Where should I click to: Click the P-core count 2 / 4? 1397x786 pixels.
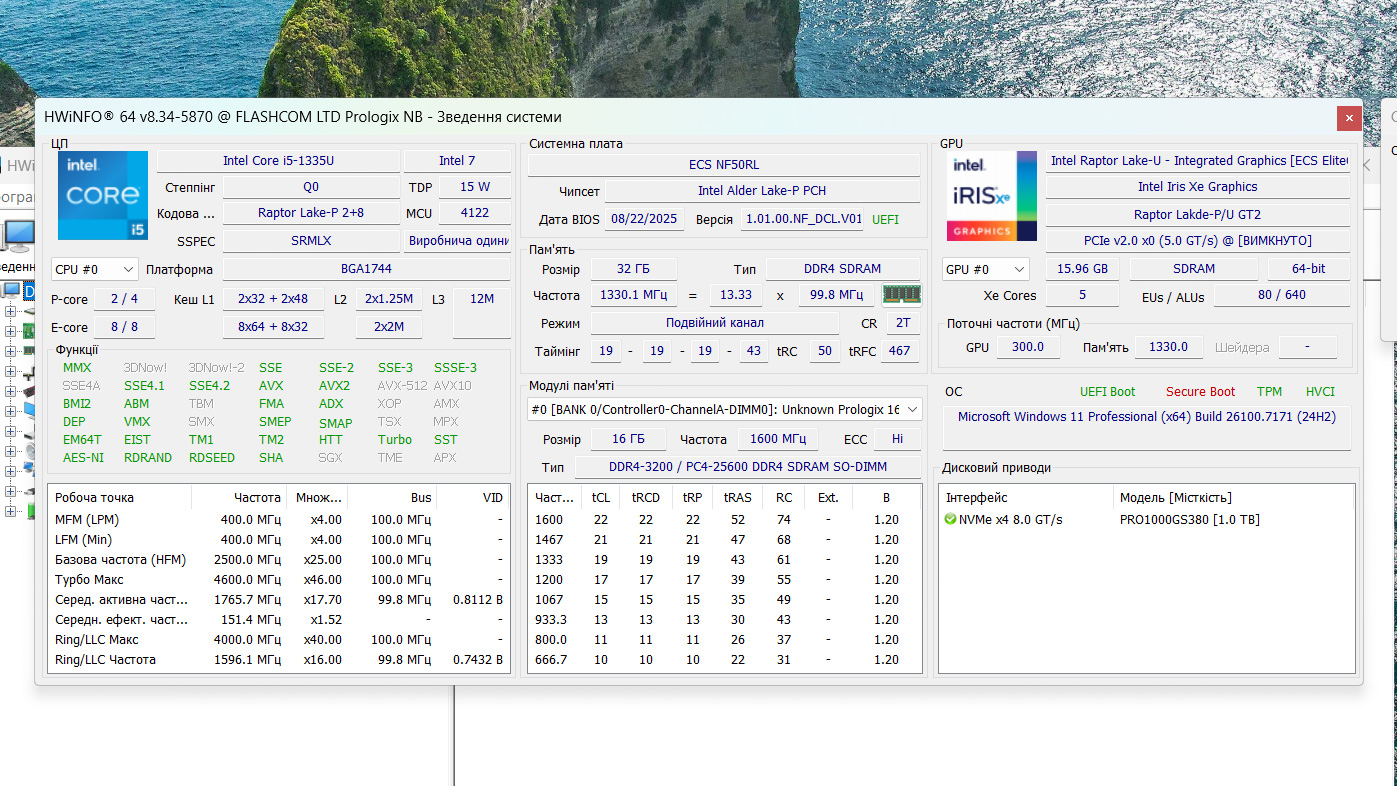tap(124, 299)
